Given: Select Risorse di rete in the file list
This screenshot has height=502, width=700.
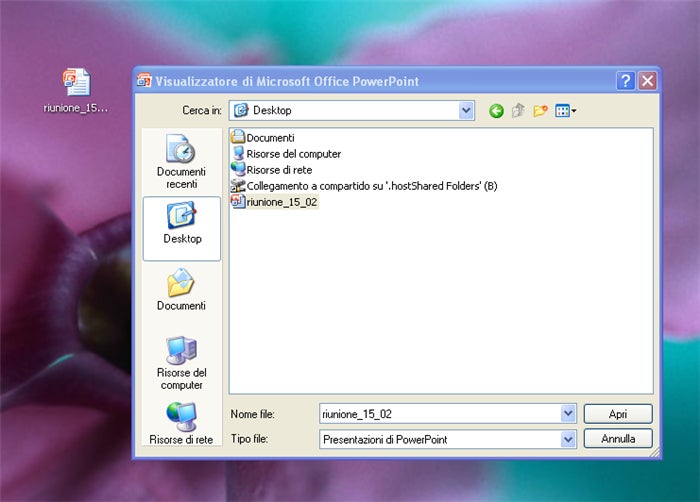Looking at the screenshot, I should click(x=271, y=170).
